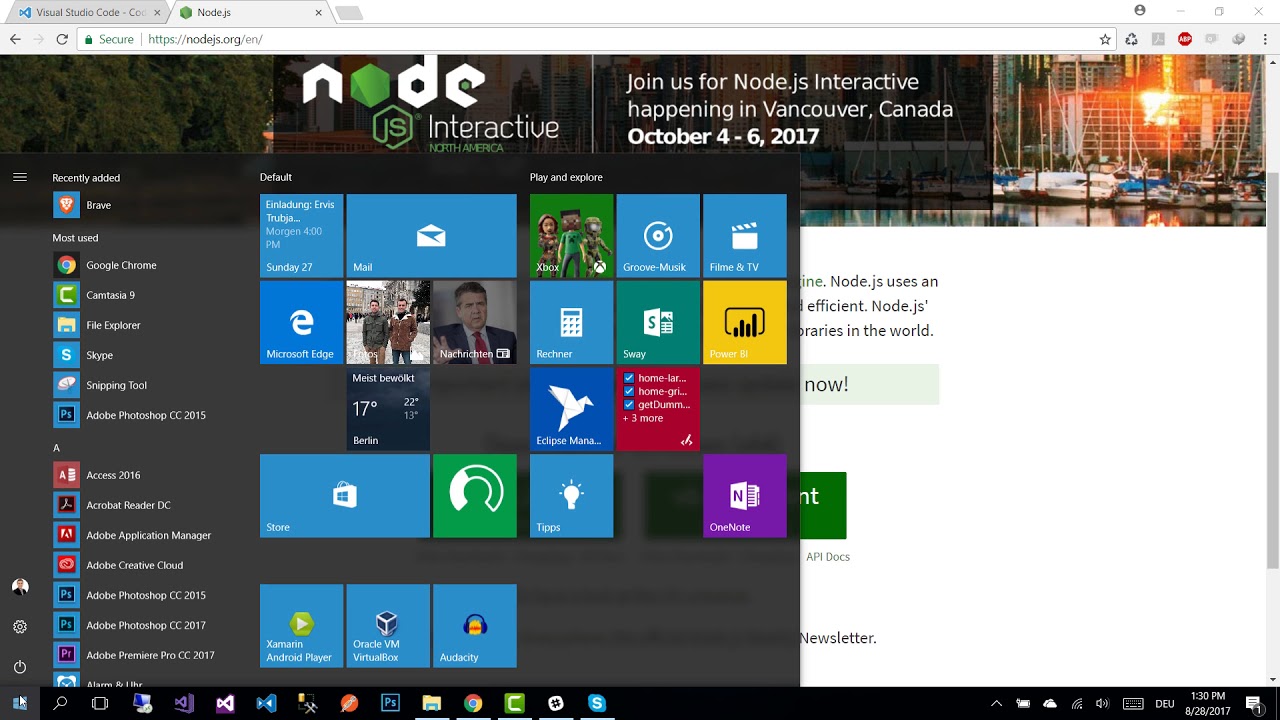Launch Acrobat Reader DC from the app list
Screen dimensions: 1280x720
[145, 505]
